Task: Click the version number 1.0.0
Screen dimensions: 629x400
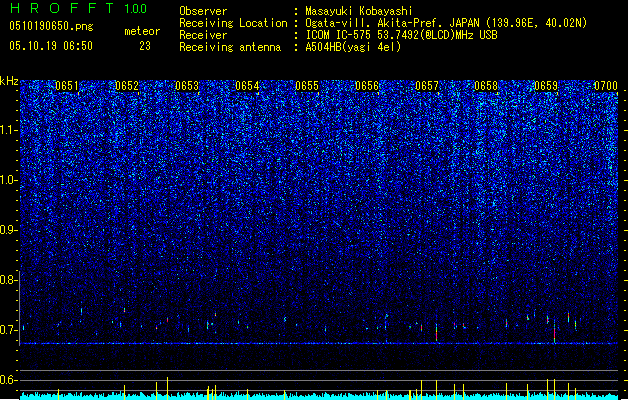Action: (x=136, y=9)
